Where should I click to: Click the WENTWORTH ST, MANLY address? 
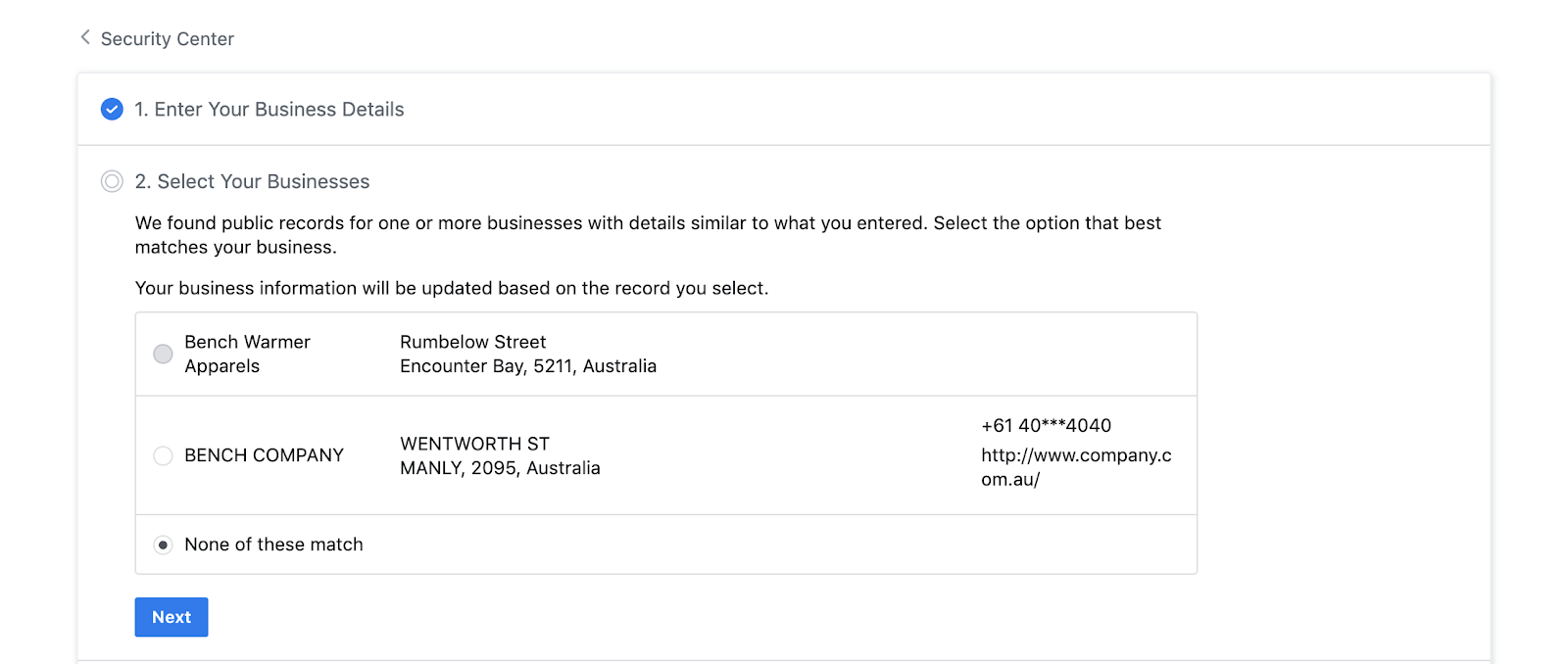pos(500,455)
